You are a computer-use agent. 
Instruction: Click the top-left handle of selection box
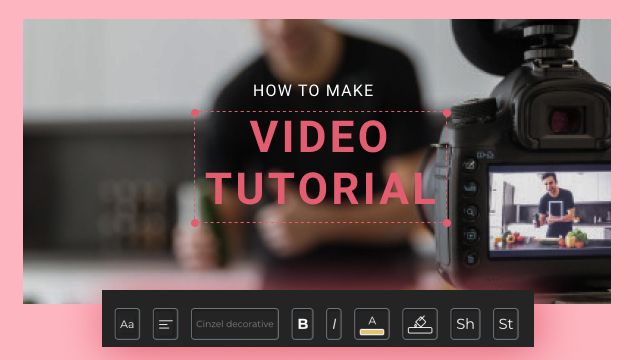(195, 113)
